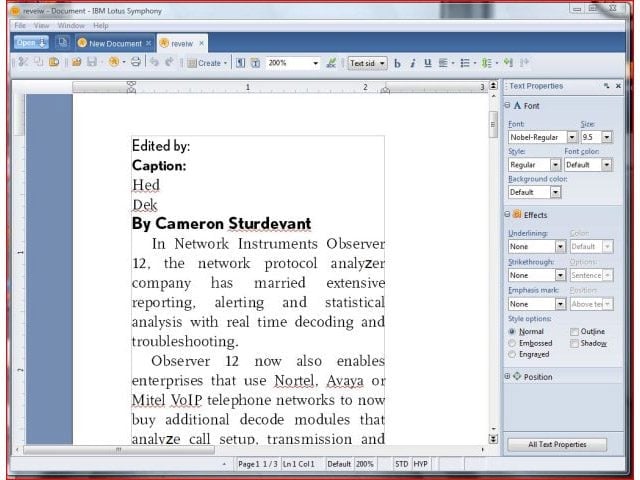Click the last faded indent icon in toolbar
The image size is (640, 480).
coord(524,62)
